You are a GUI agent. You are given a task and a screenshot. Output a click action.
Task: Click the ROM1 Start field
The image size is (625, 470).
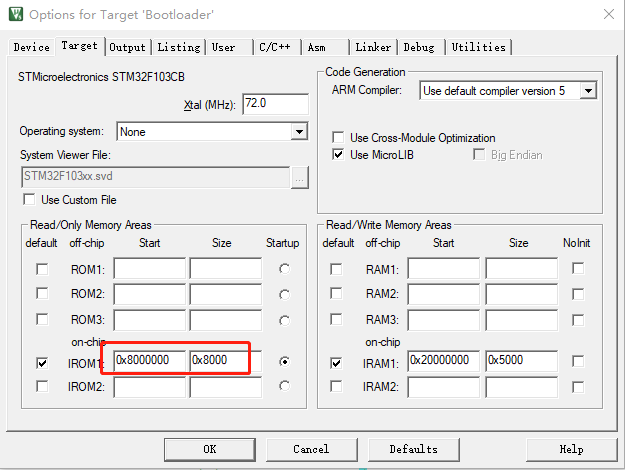click(149, 268)
